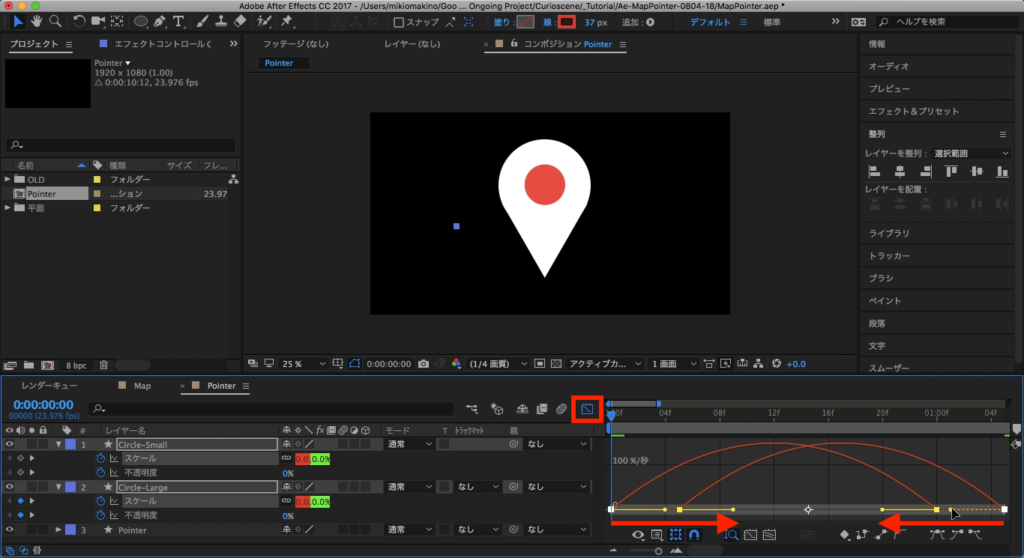
Task: Click the 0:00:00:00 current timecode
Action: 41,405
